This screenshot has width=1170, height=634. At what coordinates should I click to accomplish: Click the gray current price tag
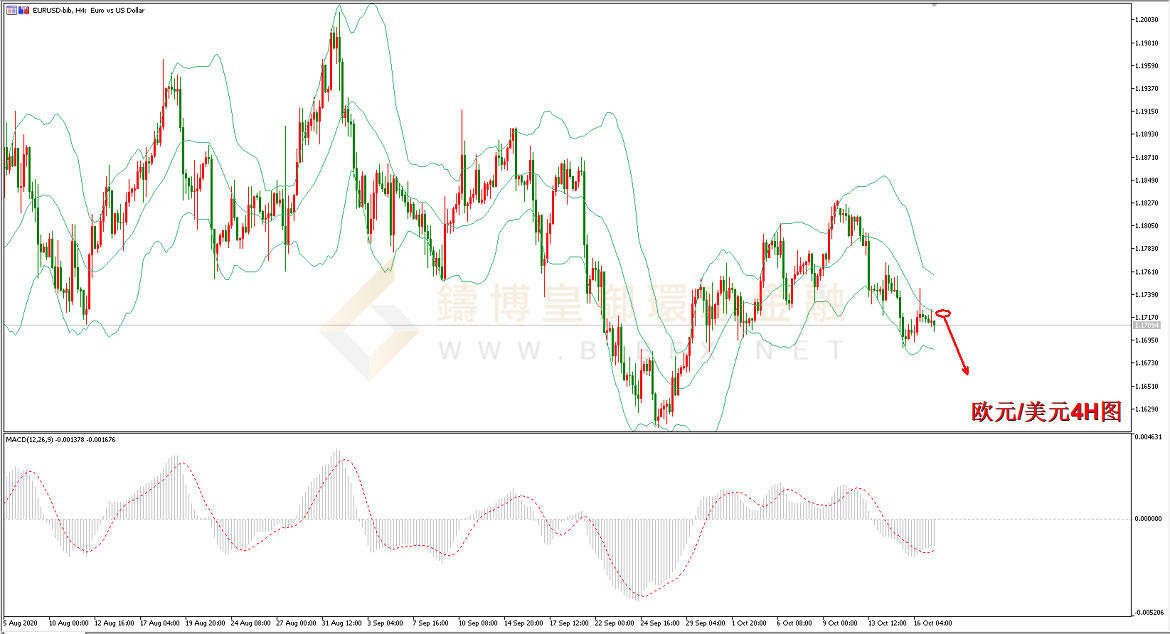(x=1146, y=325)
